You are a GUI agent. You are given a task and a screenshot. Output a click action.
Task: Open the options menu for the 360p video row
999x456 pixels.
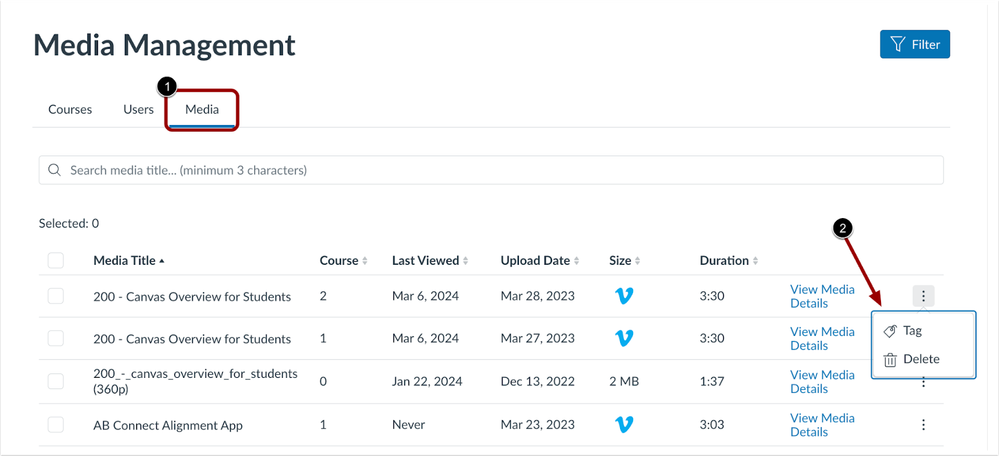(x=923, y=383)
